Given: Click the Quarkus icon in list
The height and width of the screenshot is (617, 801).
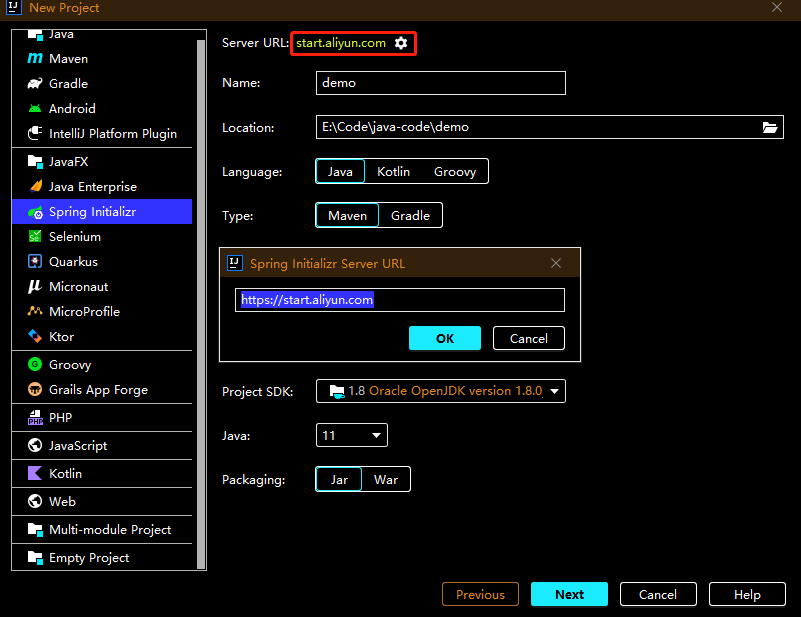Looking at the screenshot, I should pos(35,262).
